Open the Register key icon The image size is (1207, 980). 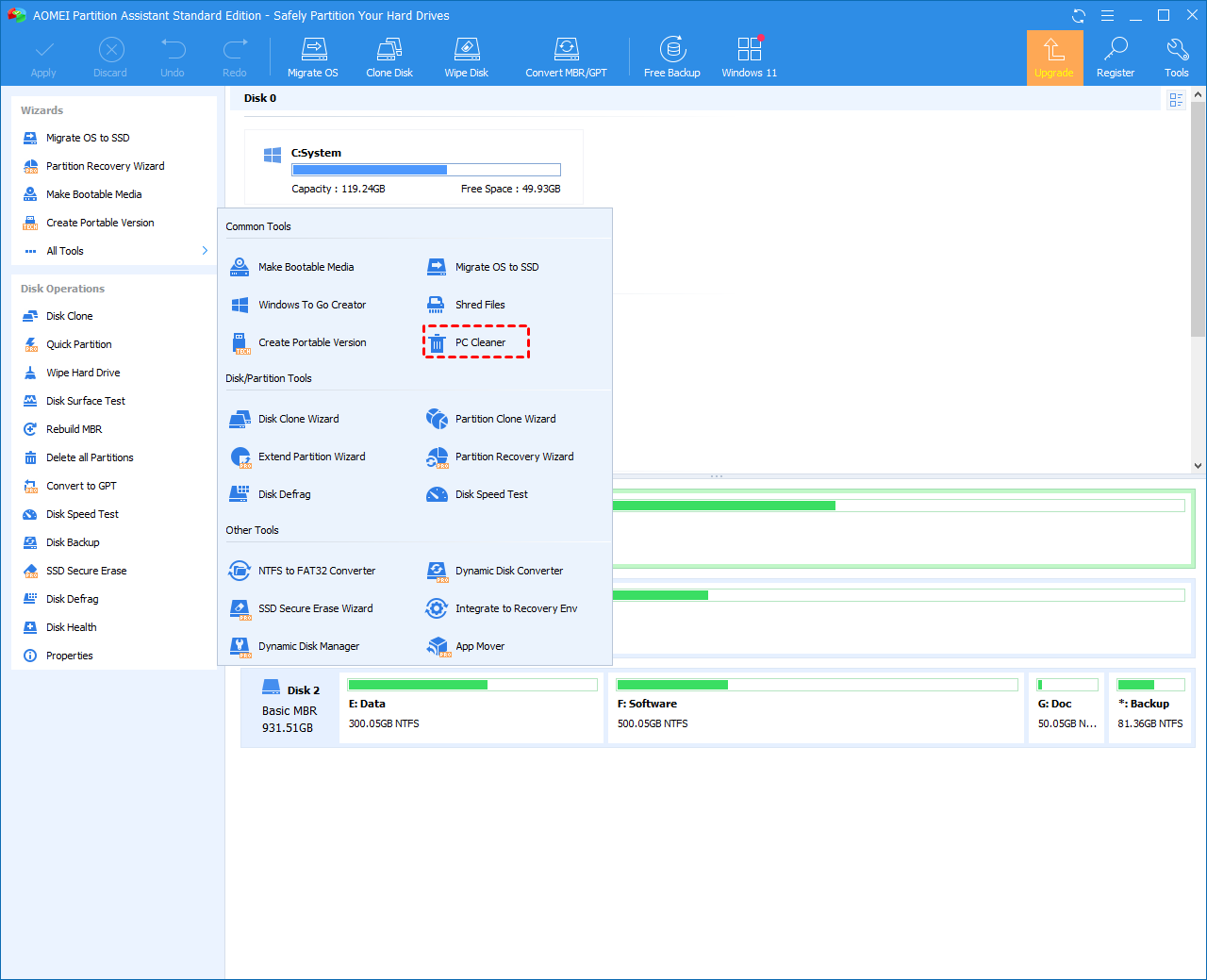point(1116,58)
